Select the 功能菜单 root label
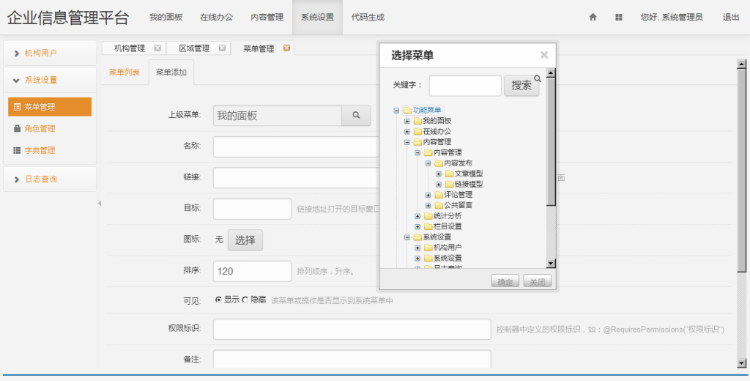The image size is (750, 381). (x=427, y=110)
